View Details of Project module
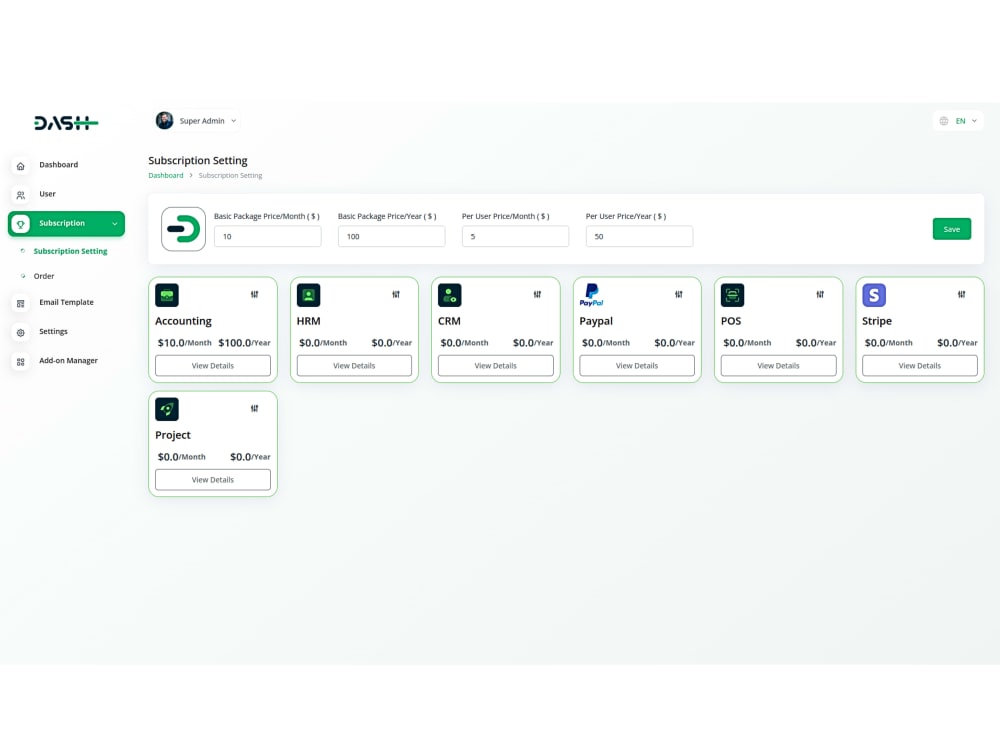The width and height of the screenshot is (1000, 750). click(213, 480)
